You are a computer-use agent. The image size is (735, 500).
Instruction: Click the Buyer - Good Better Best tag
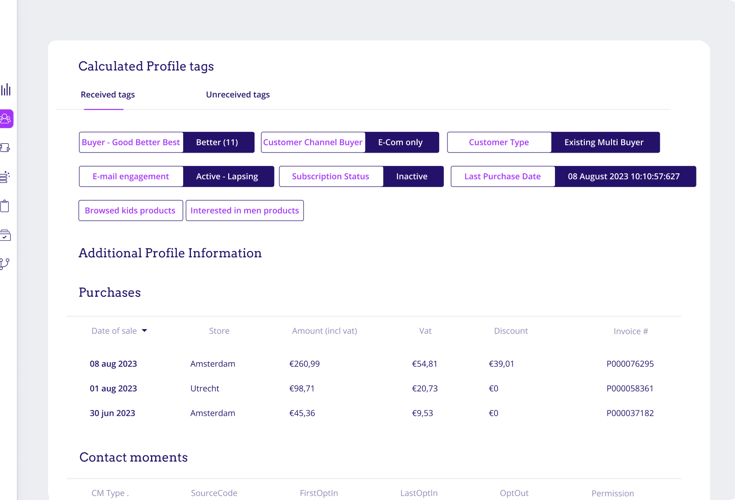click(x=131, y=143)
